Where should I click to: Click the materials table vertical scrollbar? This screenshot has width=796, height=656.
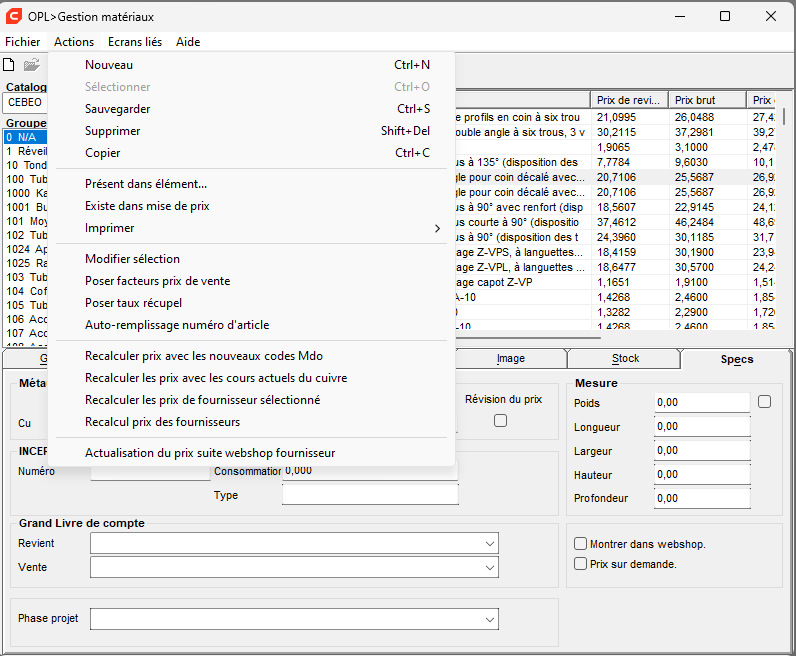click(784, 117)
